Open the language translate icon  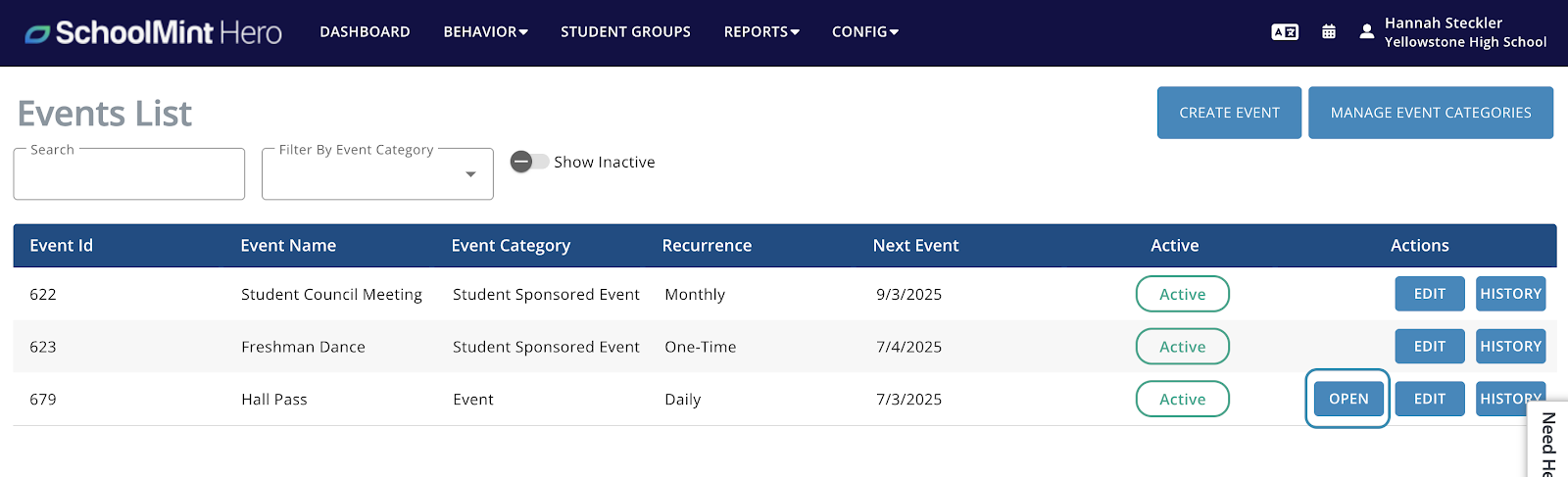point(1285,32)
